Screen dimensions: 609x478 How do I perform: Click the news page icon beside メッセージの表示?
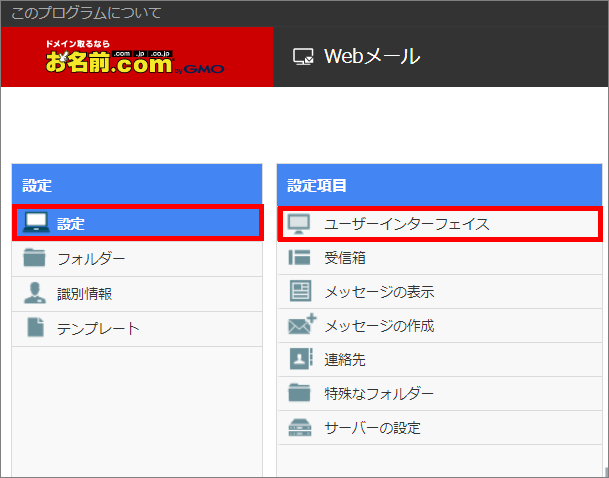pyautogui.click(x=300, y=291)
